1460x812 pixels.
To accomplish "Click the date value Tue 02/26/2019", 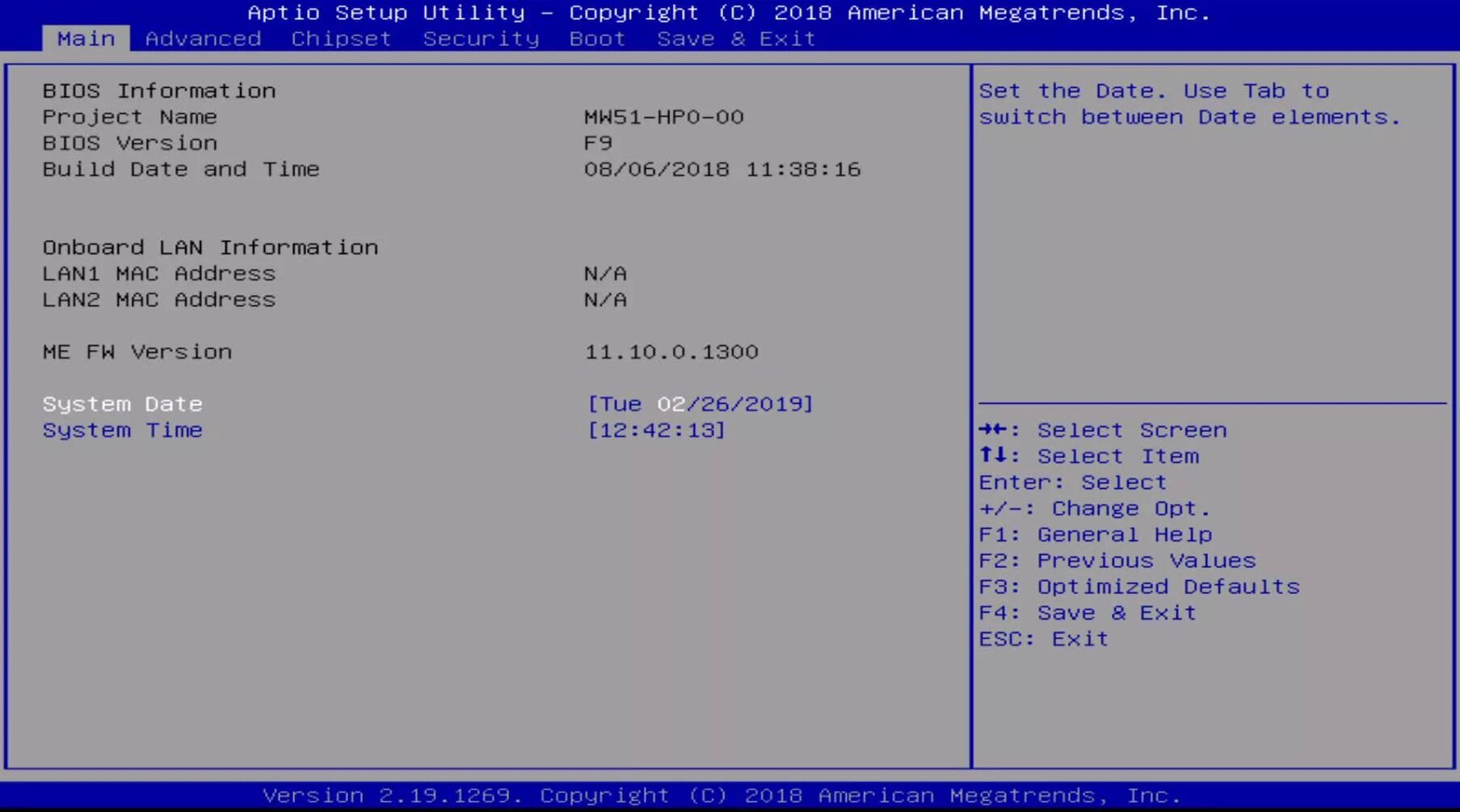I will click(700, 404).
